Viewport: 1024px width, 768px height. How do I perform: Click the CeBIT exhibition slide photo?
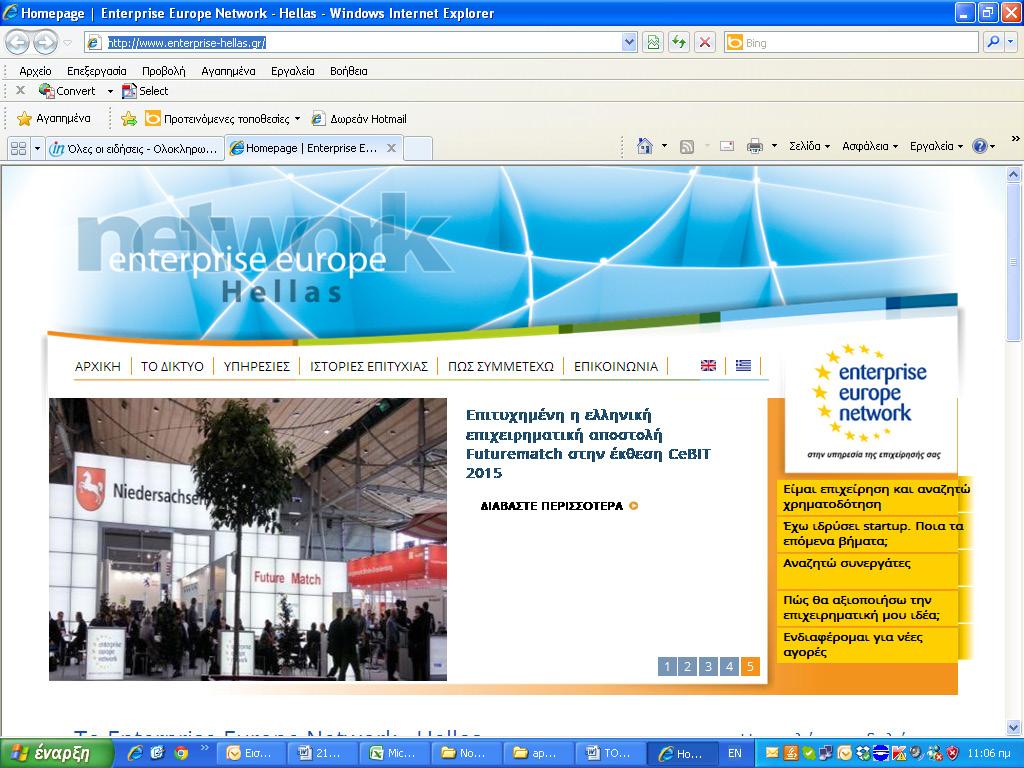(x=248, y=539)
